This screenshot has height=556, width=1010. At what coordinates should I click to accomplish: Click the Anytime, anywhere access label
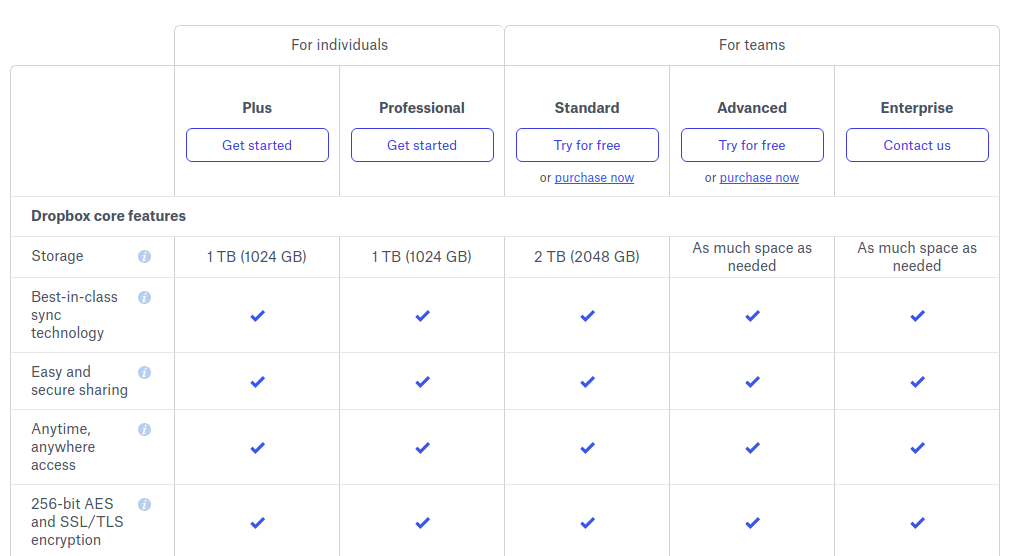pos(63,447)
